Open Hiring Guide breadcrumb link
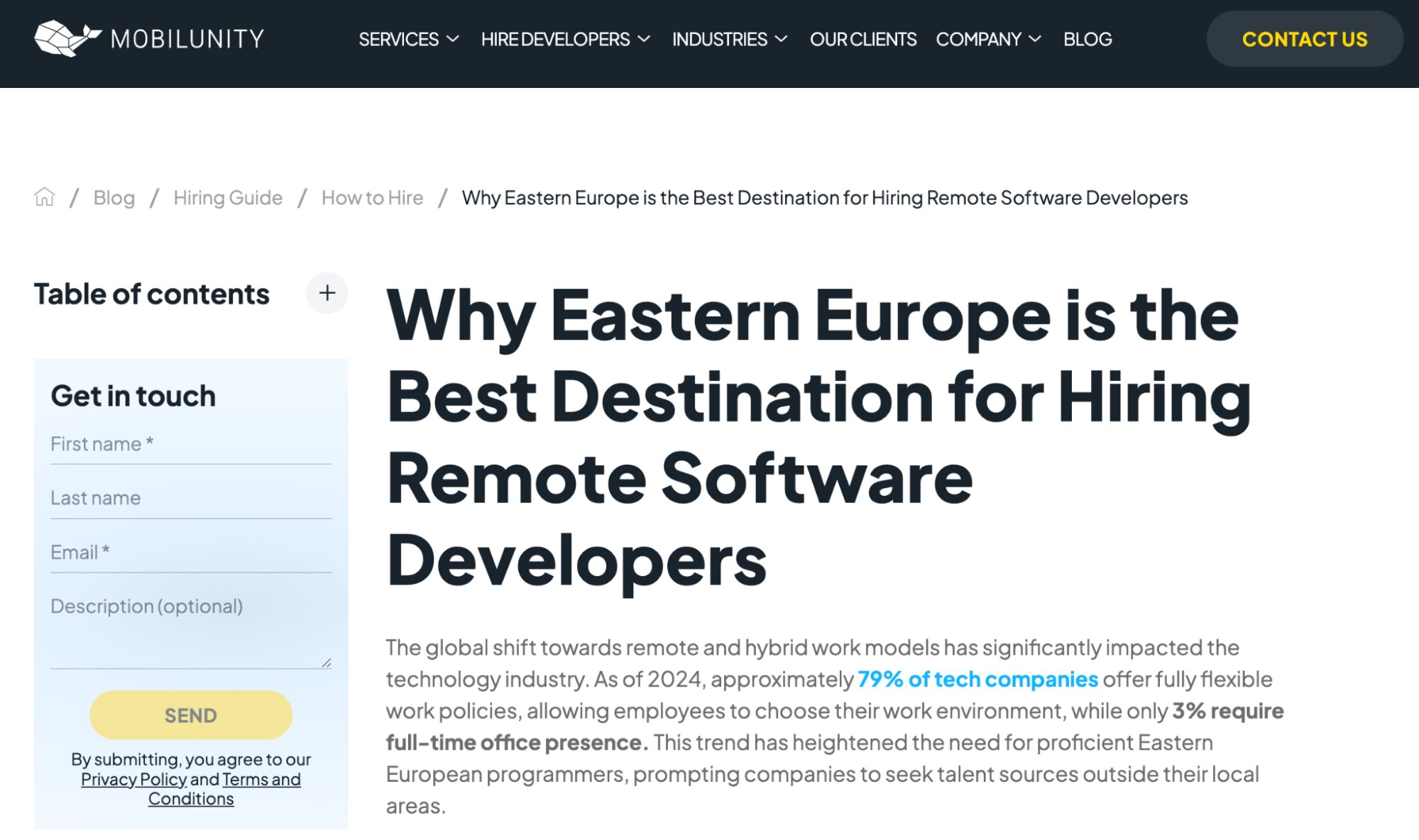The height and width of the screenshot is (840, 1419). [x=227, y=198]
